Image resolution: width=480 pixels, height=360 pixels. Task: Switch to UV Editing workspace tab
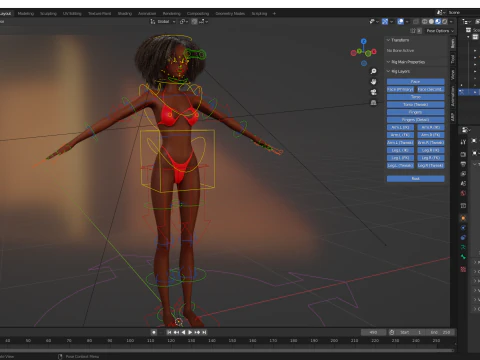pyautogui.click(x=72, y=14)
